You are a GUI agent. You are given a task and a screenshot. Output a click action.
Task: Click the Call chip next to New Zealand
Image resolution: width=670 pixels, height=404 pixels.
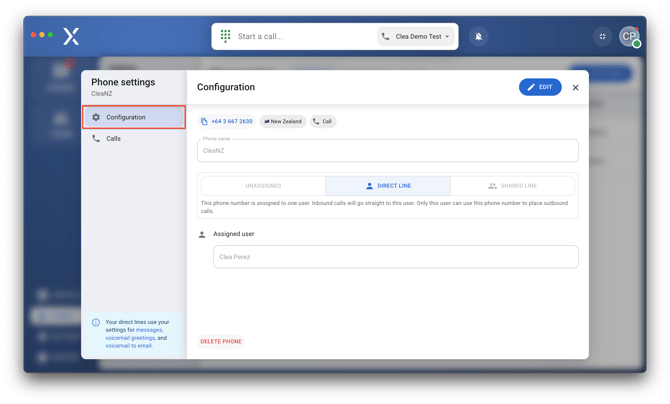(323, 121)
